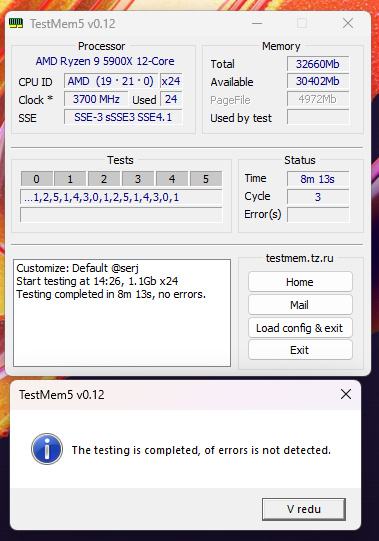
Task: Click the log line 'Customize: Default @serj'
Action: click(x=78, y=268)
